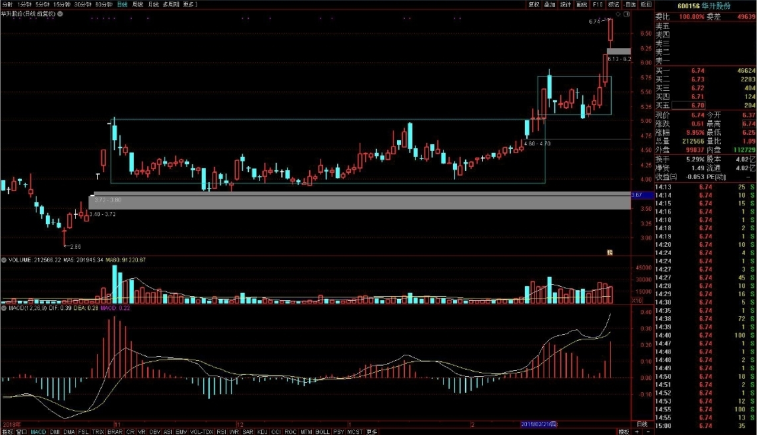757x435 pixels.
Task: Open the 多周期 multi-period option
Action: pos(167,4)
